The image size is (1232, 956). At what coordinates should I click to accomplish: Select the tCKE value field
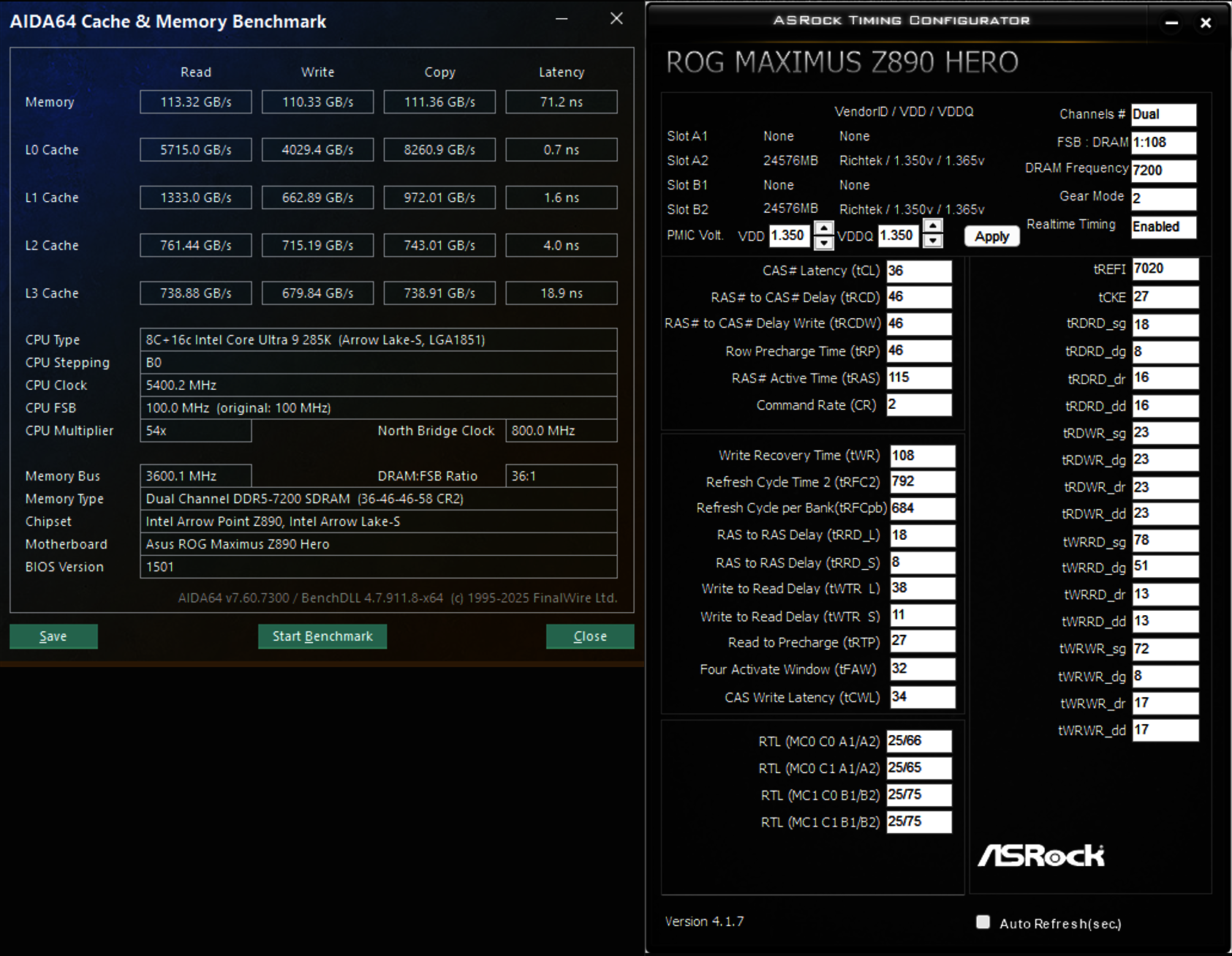[x=1165, y=297]
